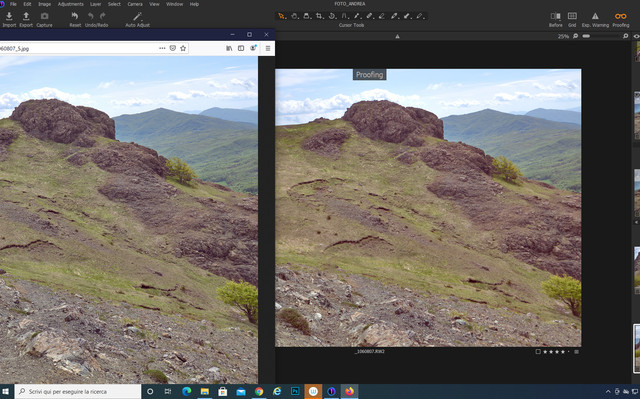Click the Capture camera icon
Viewport: 640px width, 399px height.
click(x=44, y=16)
